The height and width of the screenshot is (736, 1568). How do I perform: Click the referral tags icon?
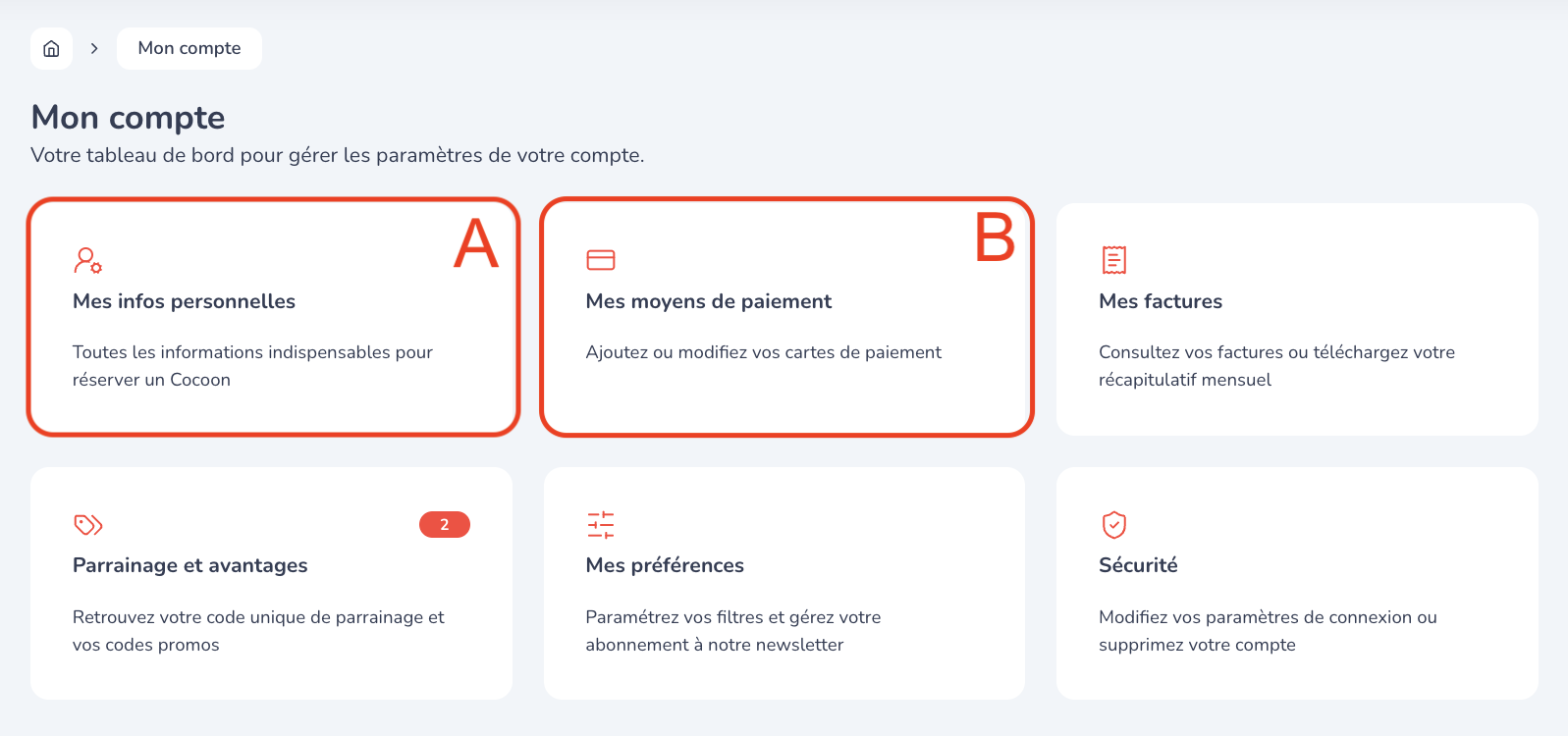[x=87, y=525]
